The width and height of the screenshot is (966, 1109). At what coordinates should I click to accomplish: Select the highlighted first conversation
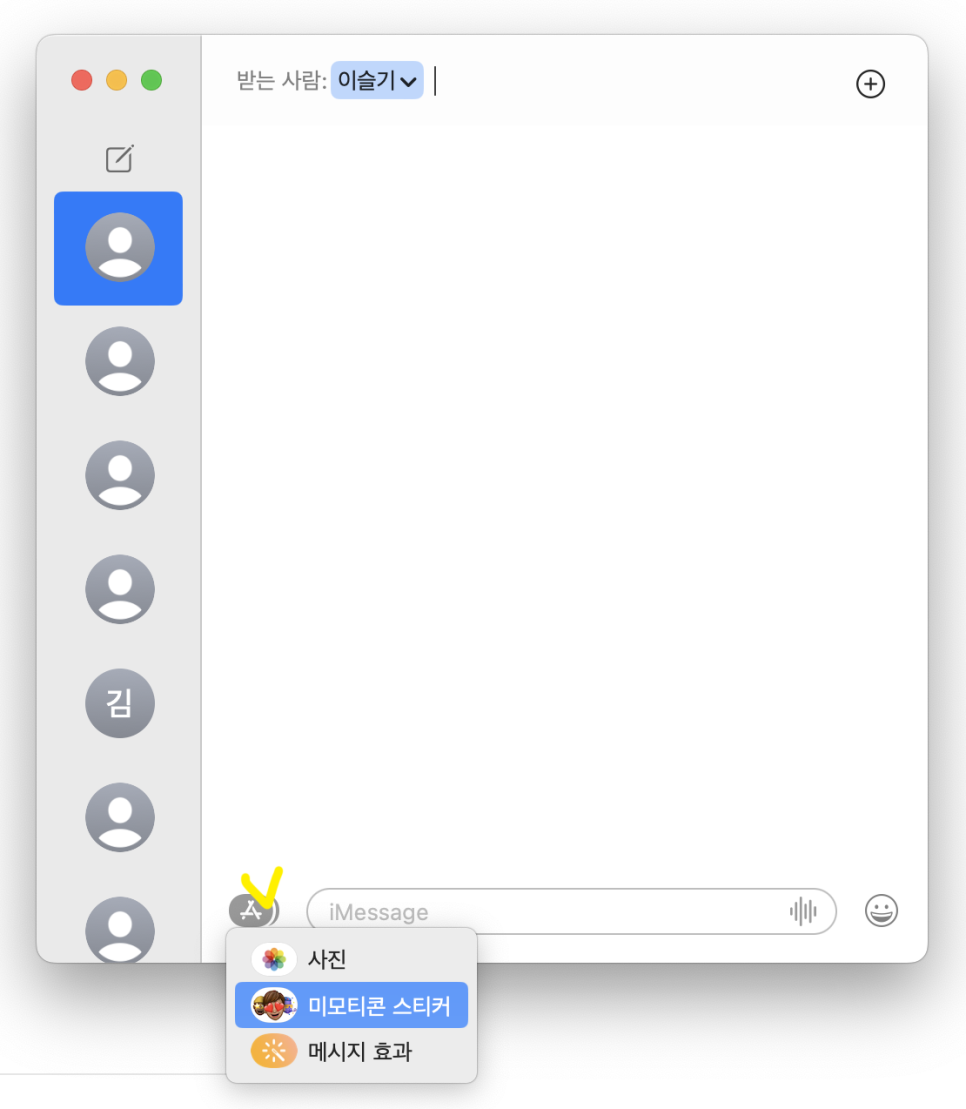tap(119, 248)
